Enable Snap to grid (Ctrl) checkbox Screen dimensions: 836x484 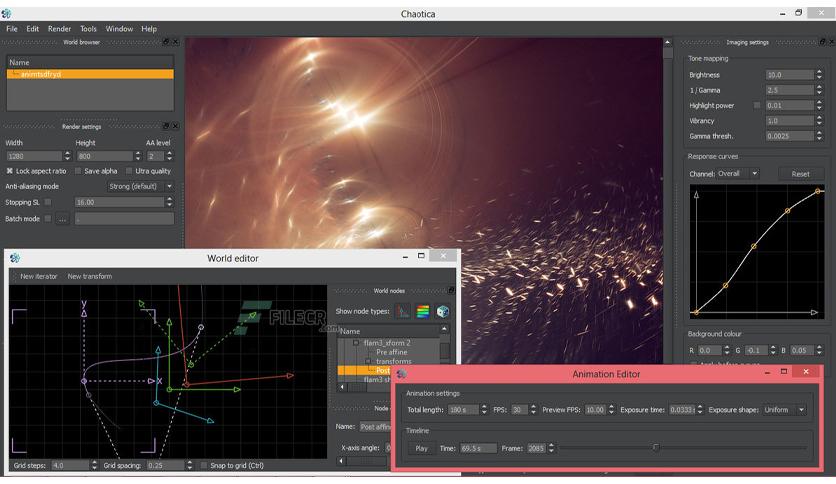click(x=203, y=465)
